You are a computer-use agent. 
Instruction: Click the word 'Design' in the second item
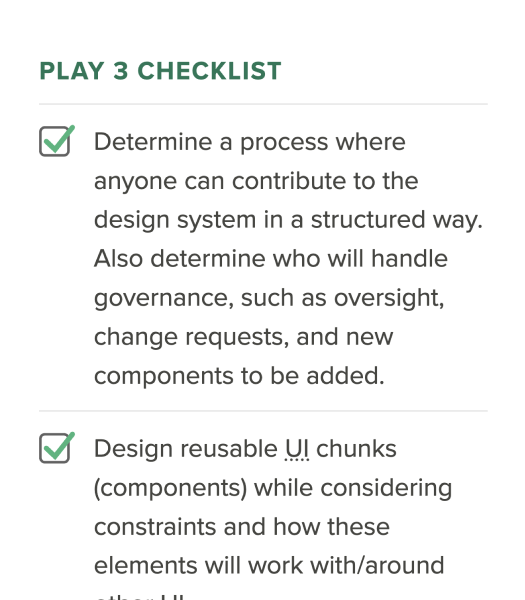133,450
